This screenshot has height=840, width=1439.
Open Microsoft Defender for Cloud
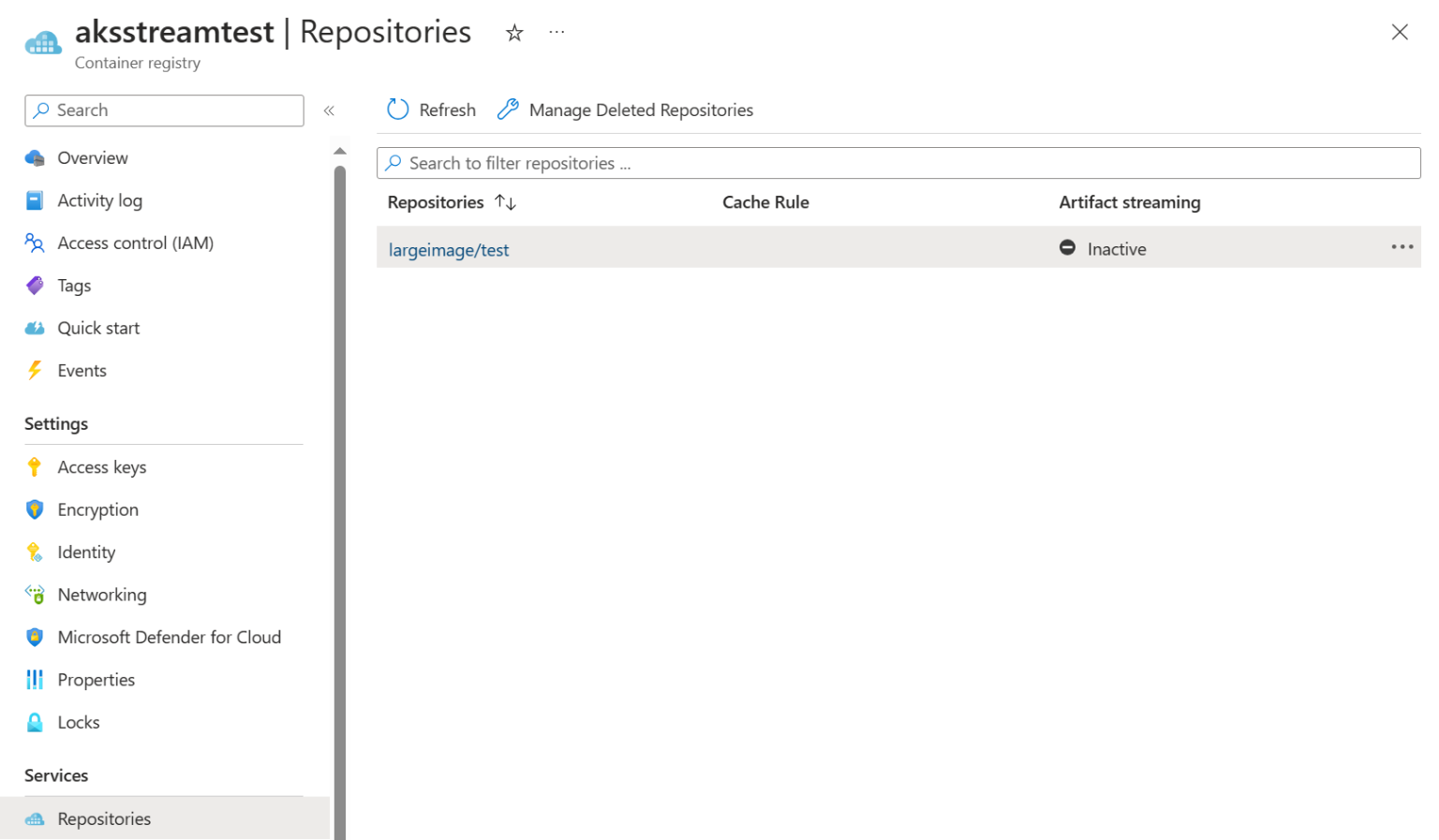[169, 638]
